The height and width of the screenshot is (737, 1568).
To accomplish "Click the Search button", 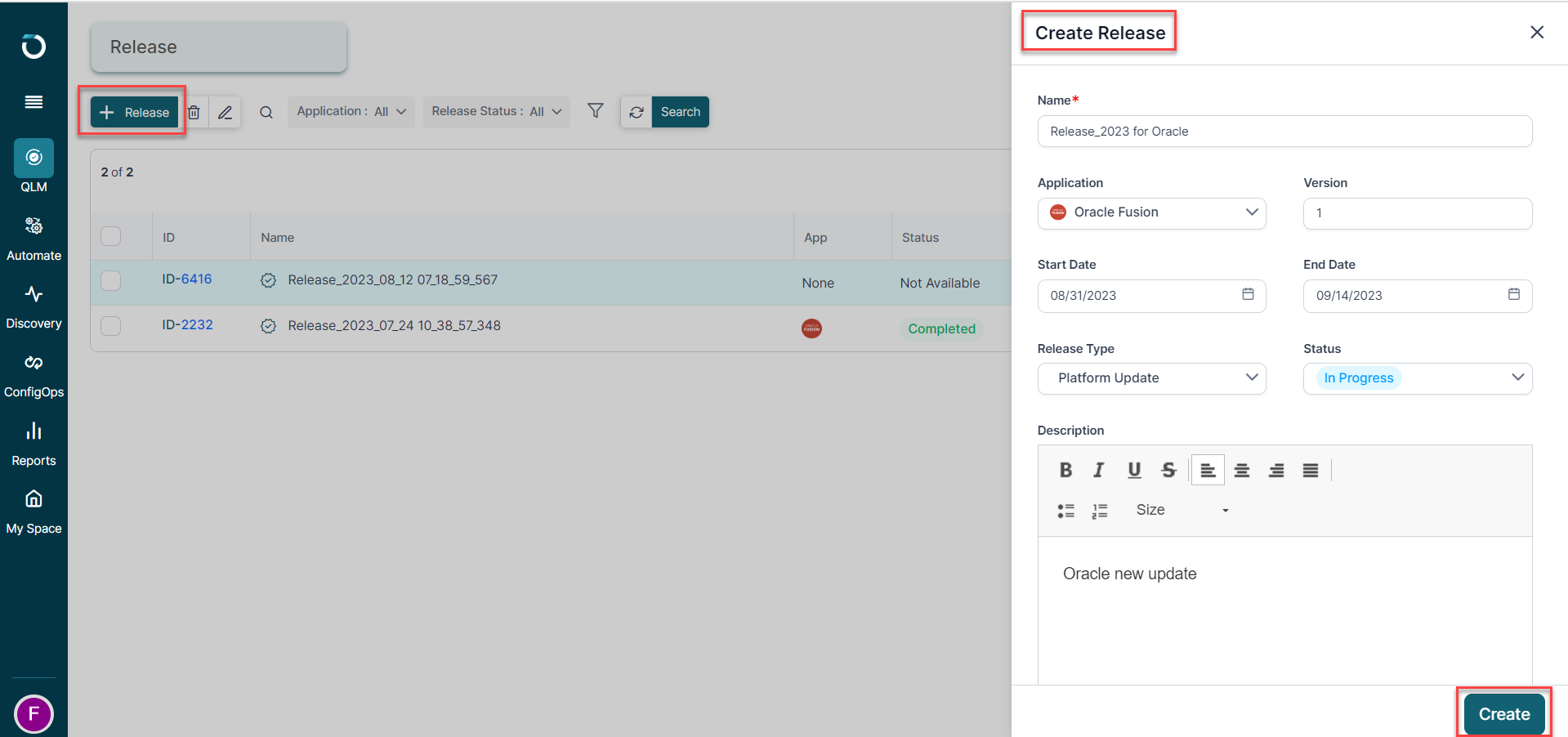I will coord(681,112).
